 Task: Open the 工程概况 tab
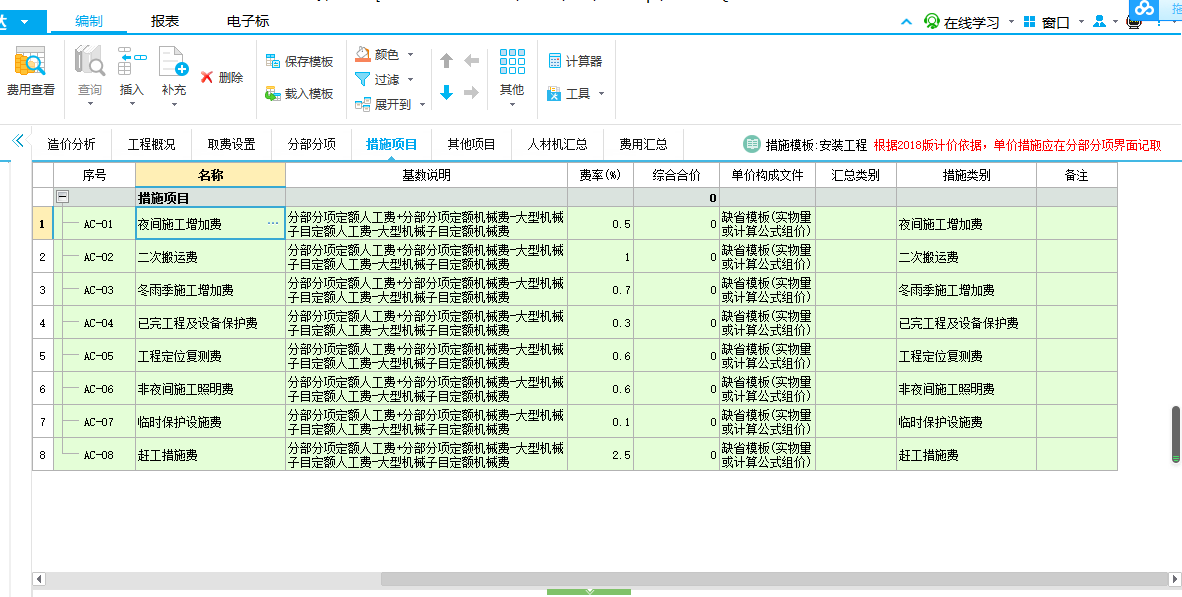point(152,144)
